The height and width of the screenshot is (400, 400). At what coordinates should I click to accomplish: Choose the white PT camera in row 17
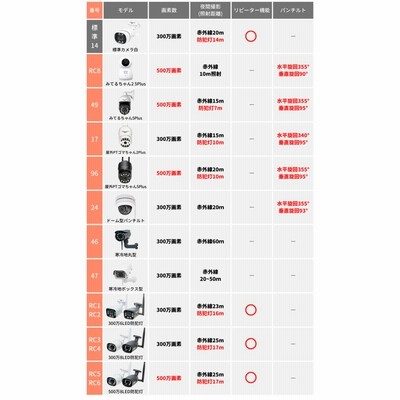(x=125, y=137)
